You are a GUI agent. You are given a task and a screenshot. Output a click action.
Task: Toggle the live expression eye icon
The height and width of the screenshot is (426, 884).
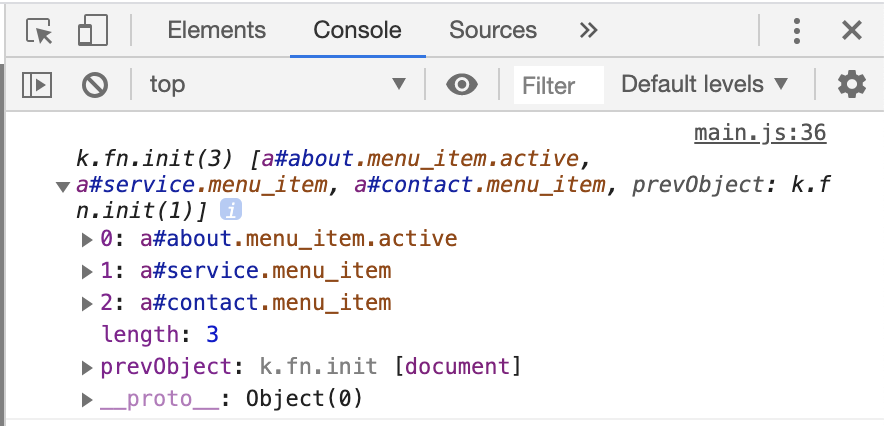point(461,85)
